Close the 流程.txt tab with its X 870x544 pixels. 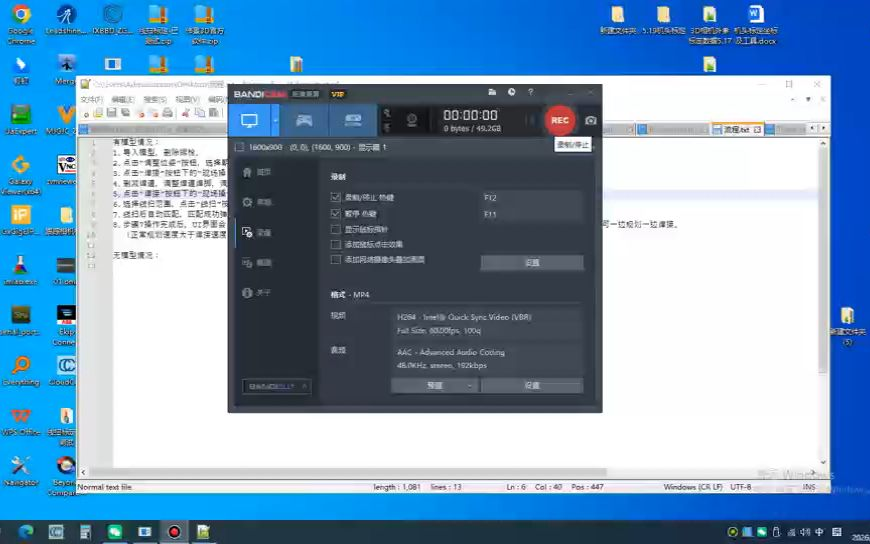point(757,129)
